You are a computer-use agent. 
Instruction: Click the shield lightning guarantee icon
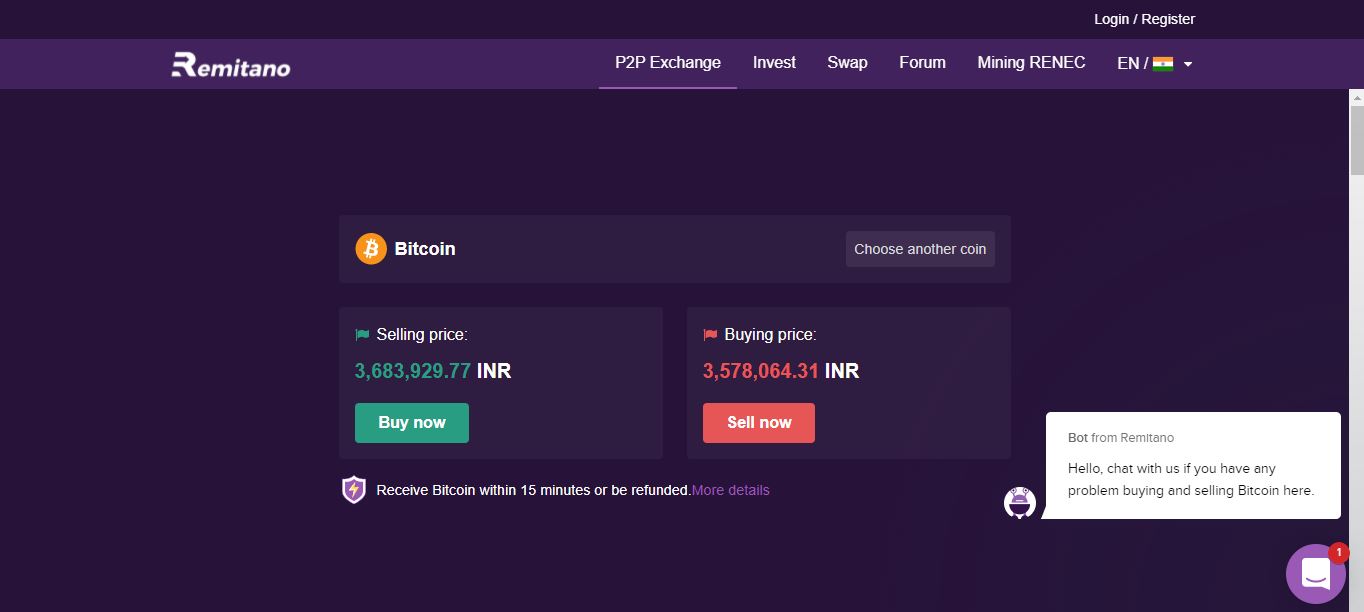click(x=354, y=490)
